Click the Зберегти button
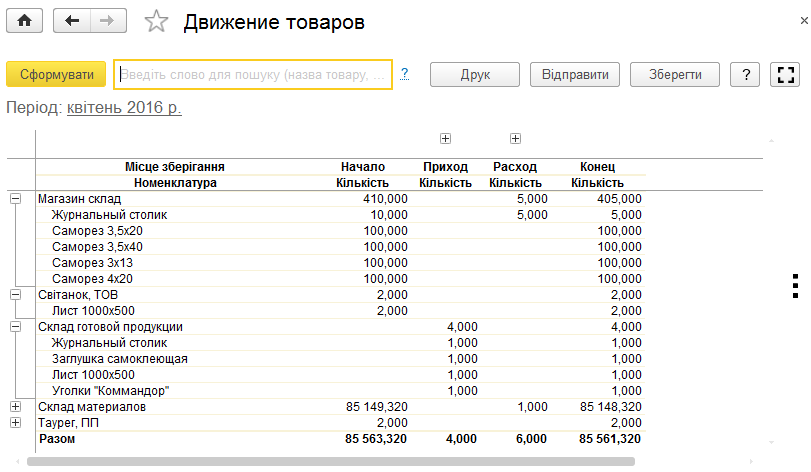Screen dimensions: 811x472 674,74
